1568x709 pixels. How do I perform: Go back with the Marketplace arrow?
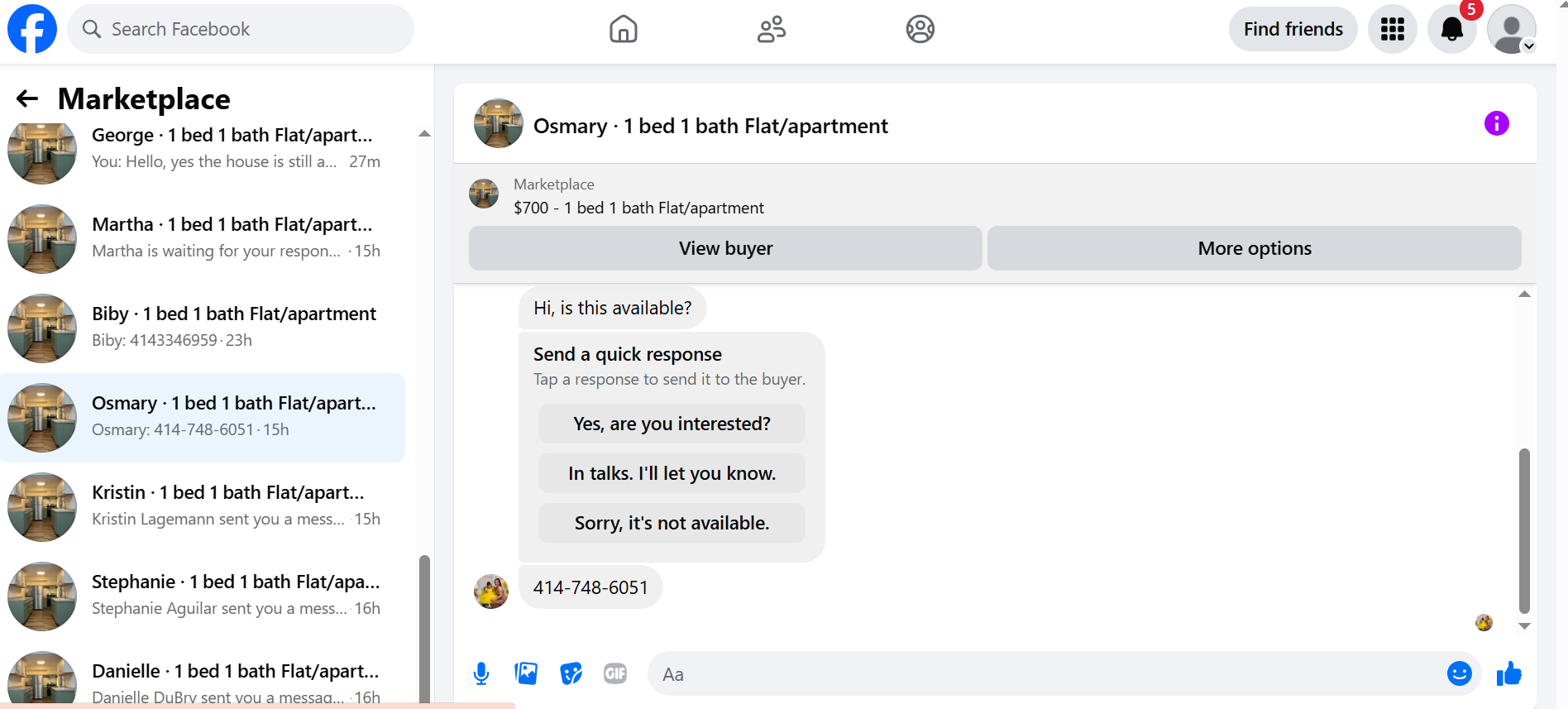[x=27, y=98]
